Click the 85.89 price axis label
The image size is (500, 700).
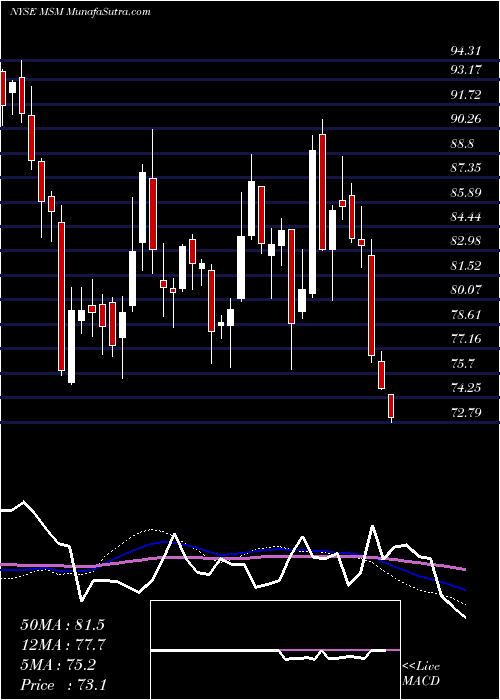pyautogui.click(x=466, y=193)
